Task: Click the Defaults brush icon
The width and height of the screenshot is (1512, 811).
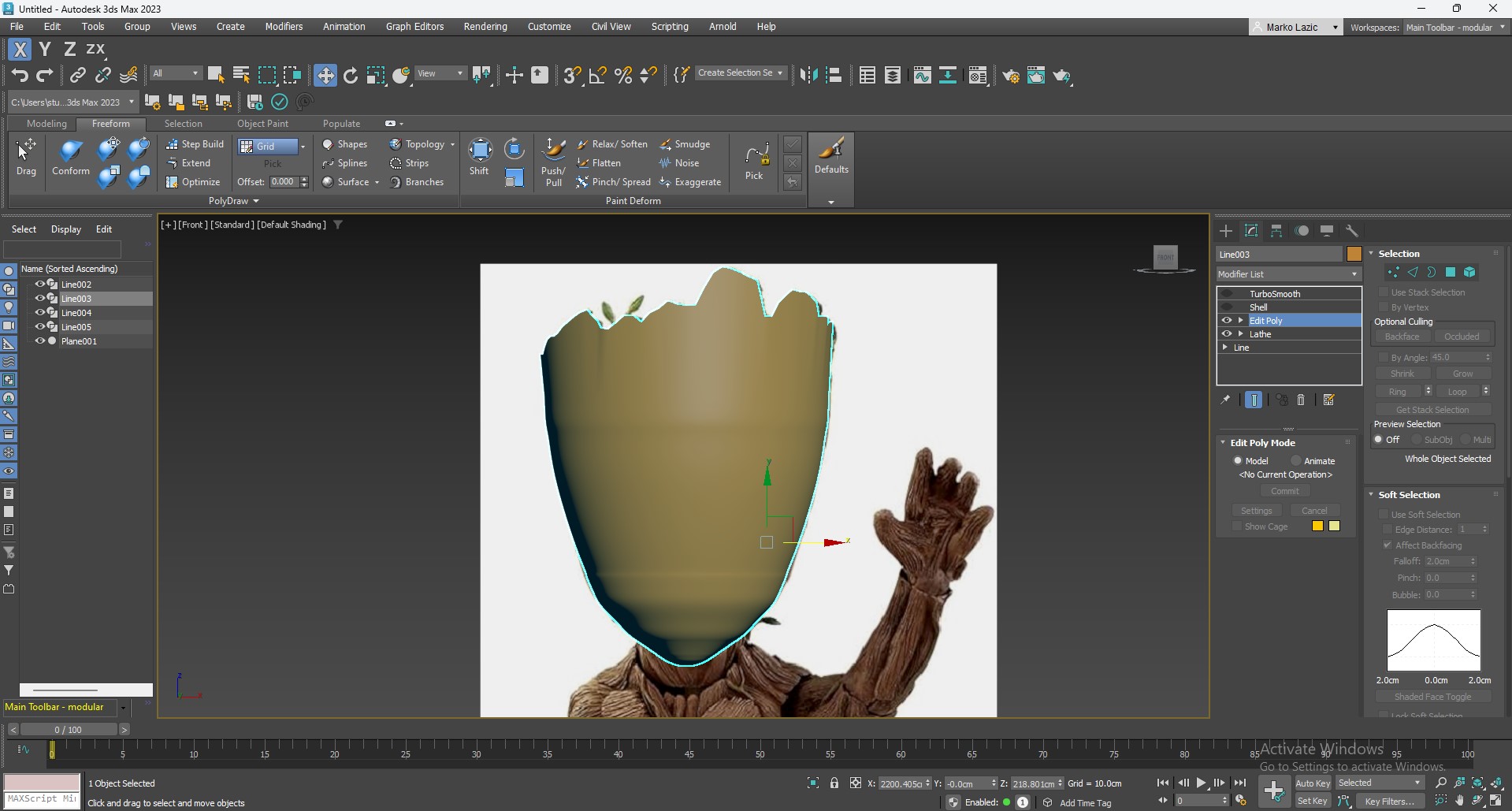Action: tap(831, 154)
